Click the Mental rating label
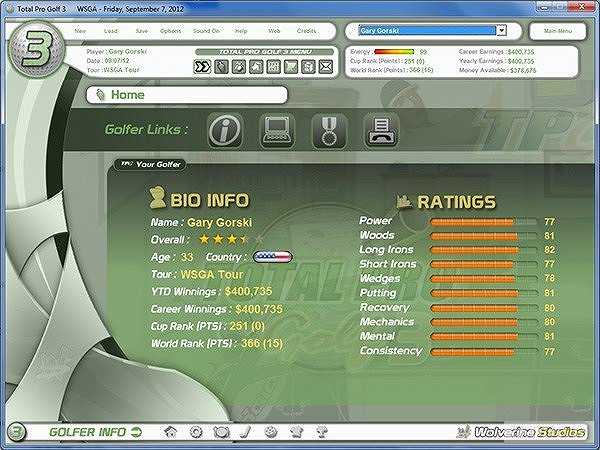Screen dimensions: 600x450 coord(377,336)
